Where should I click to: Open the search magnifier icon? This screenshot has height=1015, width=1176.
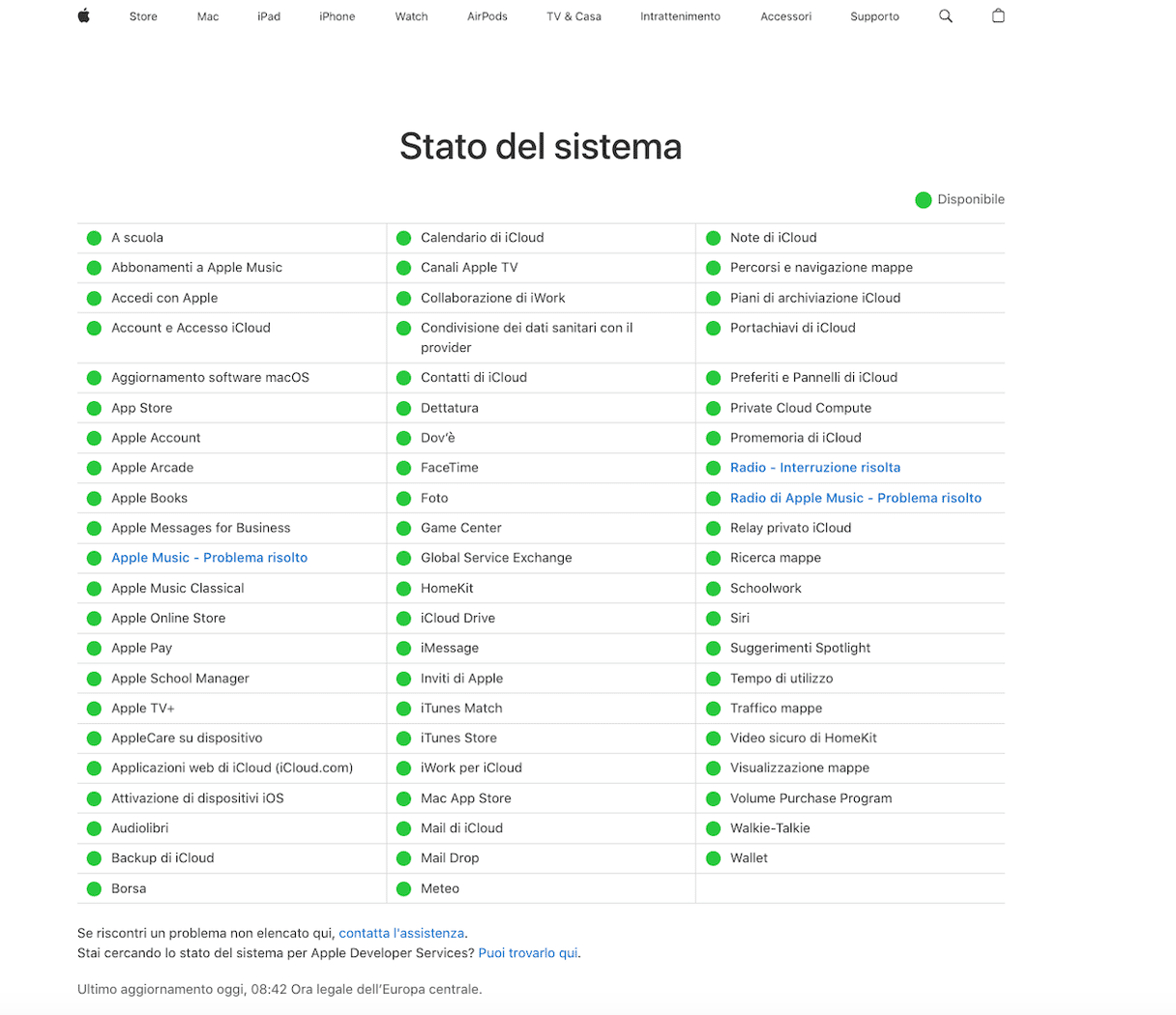tap(946, 15)
